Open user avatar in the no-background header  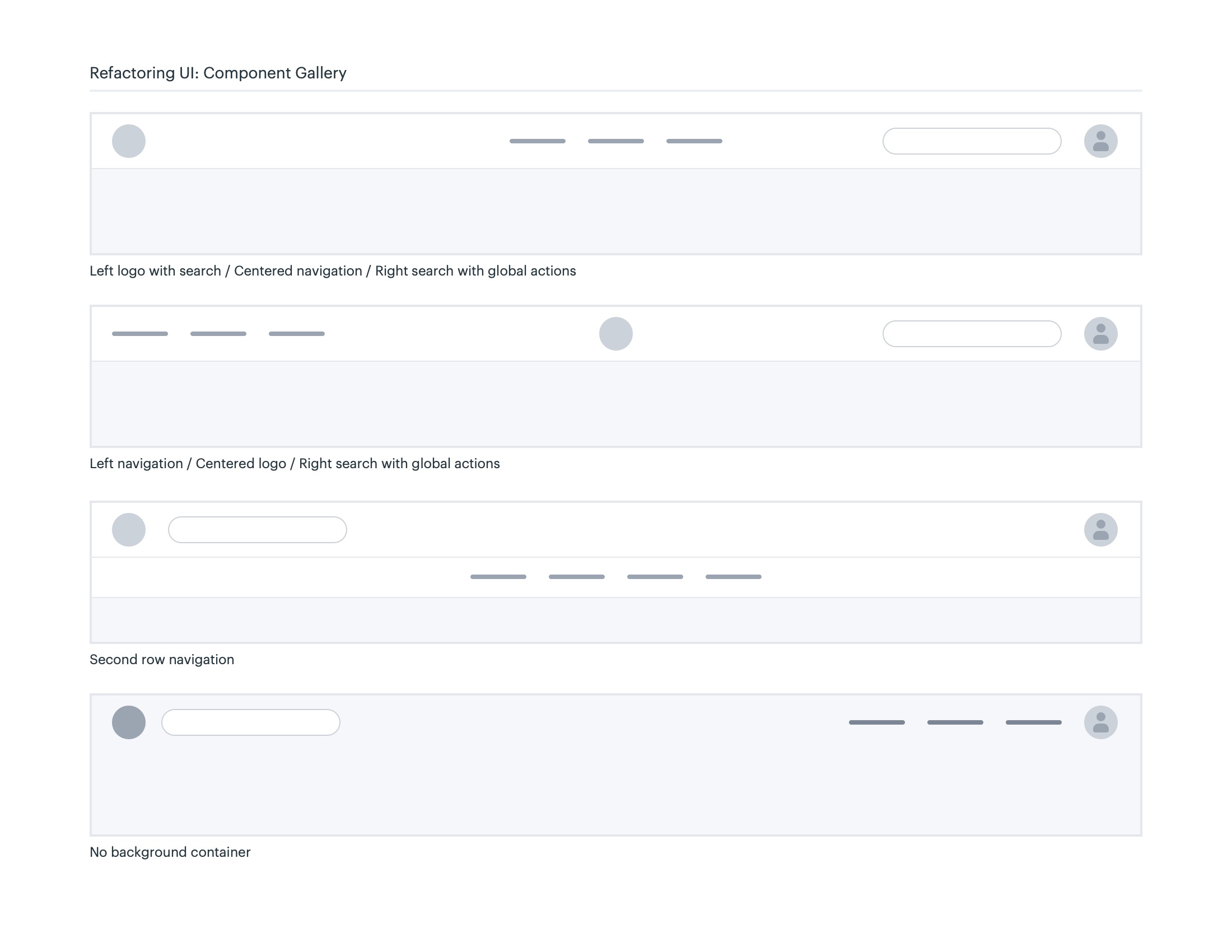tap(1100, 722)
